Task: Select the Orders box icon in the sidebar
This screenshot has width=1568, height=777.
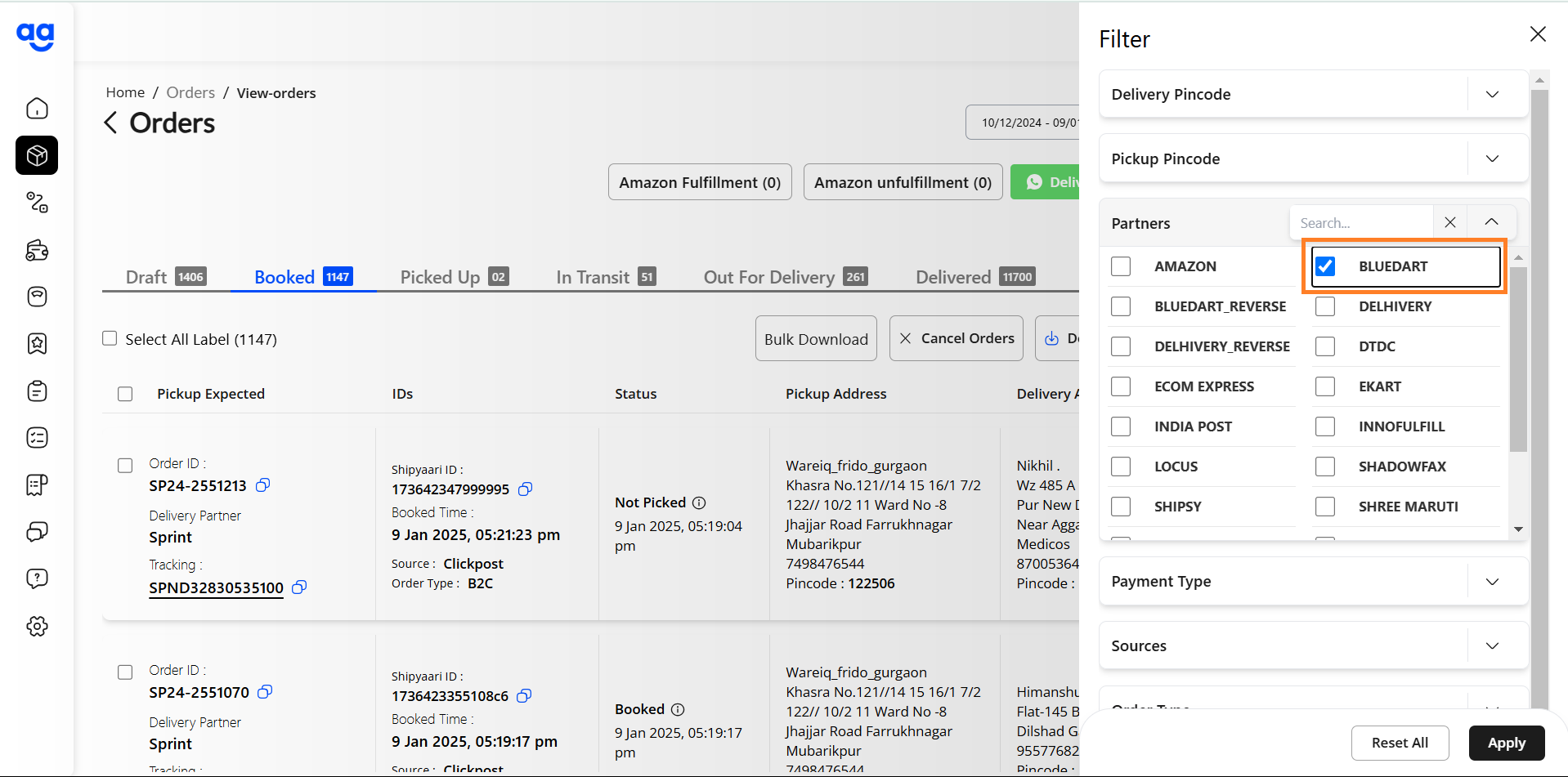Action: pos(37,155)
